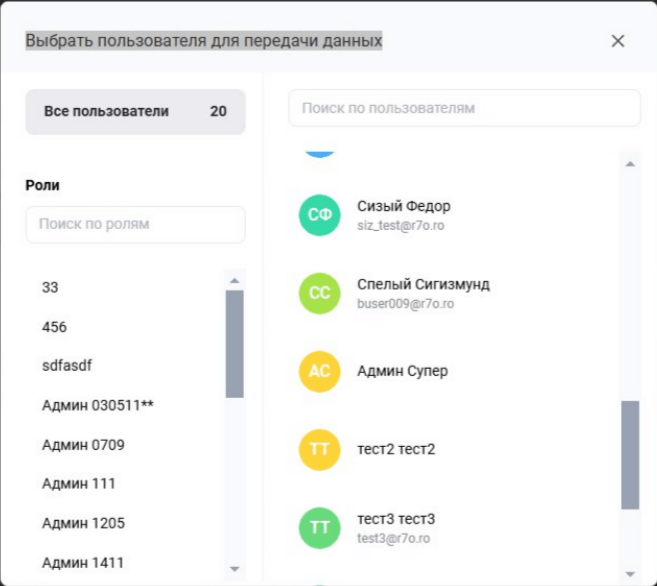Click the СФ avatar of Сизый Федор
657x586 pixels.
point(319,215)
